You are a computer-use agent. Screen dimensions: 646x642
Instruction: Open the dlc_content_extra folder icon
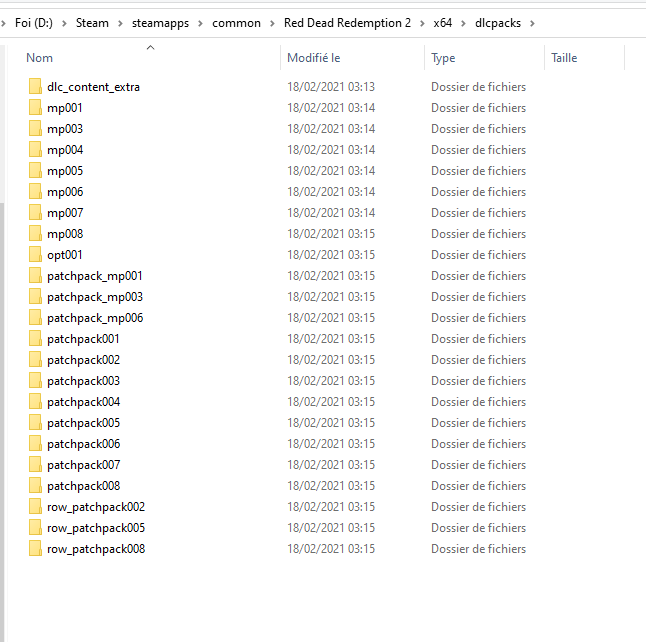(35, 87)
